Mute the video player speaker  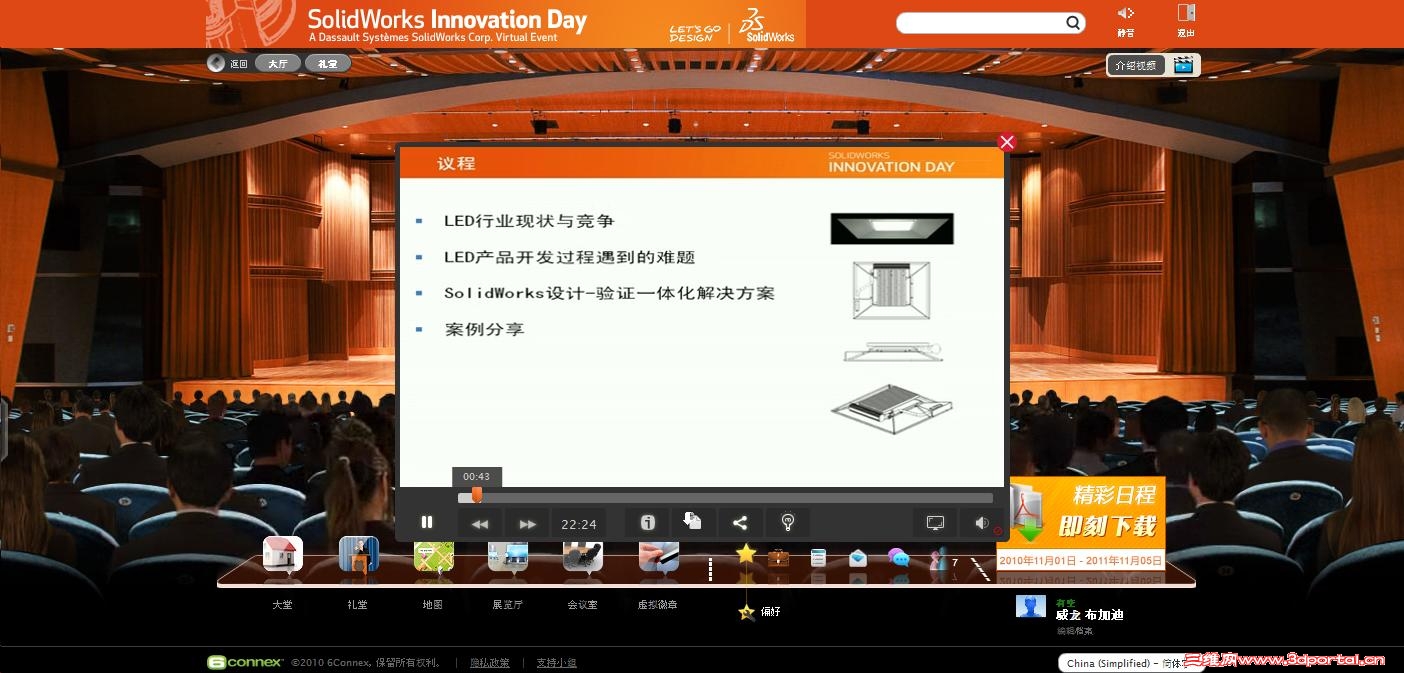click(981, 523)
